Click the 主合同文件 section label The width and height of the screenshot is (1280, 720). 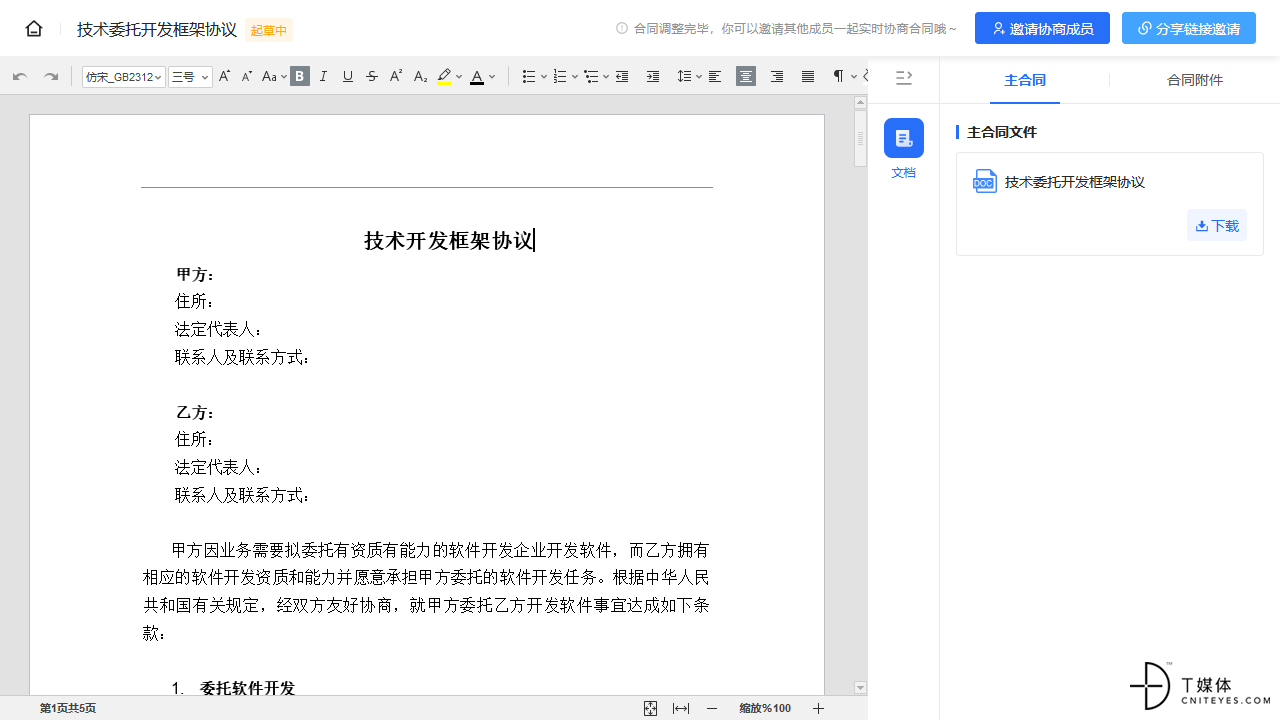pos(1002,132)
